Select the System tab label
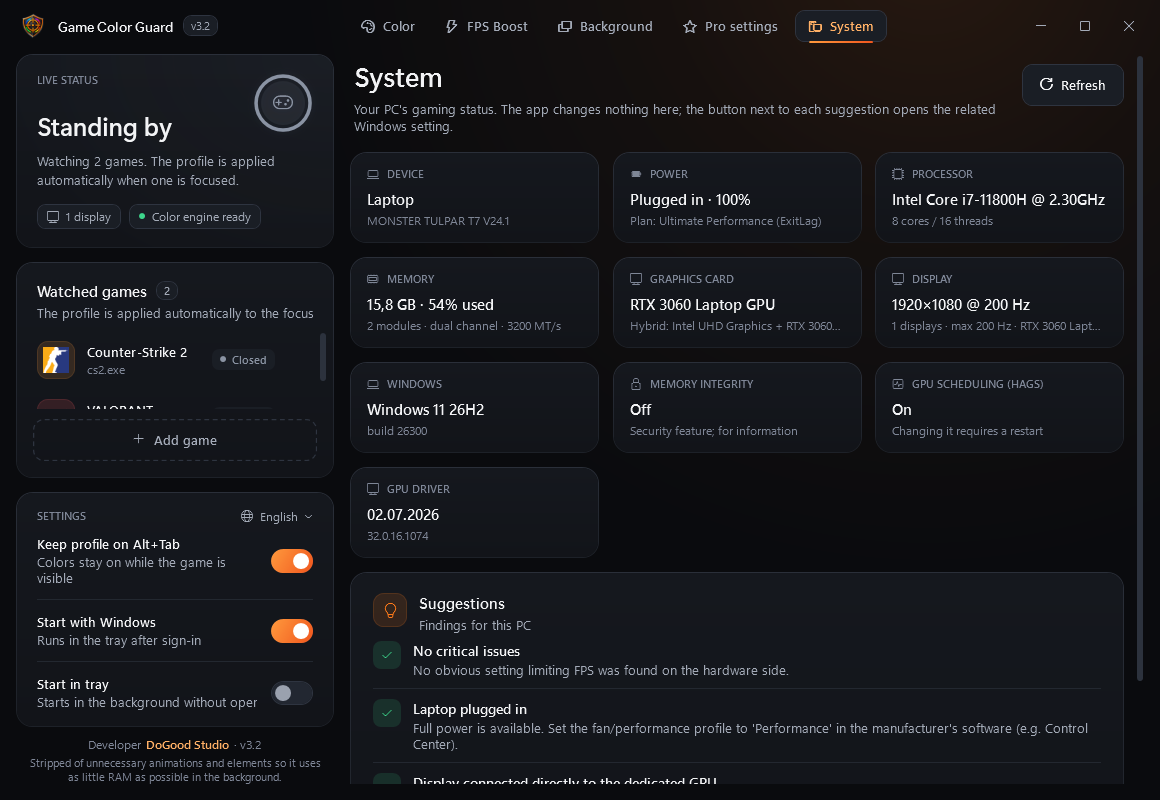 point(852,27)
